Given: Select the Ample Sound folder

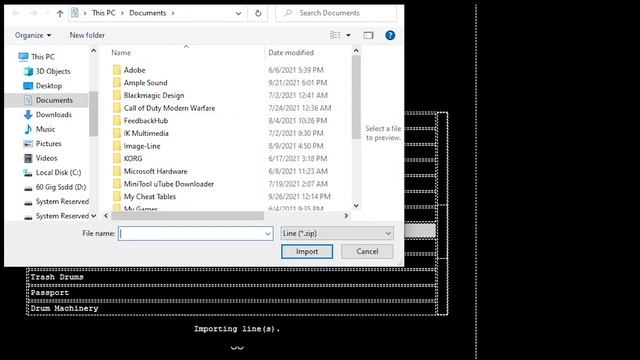Looking at the screenshot, I should click(x=145, y=83).
